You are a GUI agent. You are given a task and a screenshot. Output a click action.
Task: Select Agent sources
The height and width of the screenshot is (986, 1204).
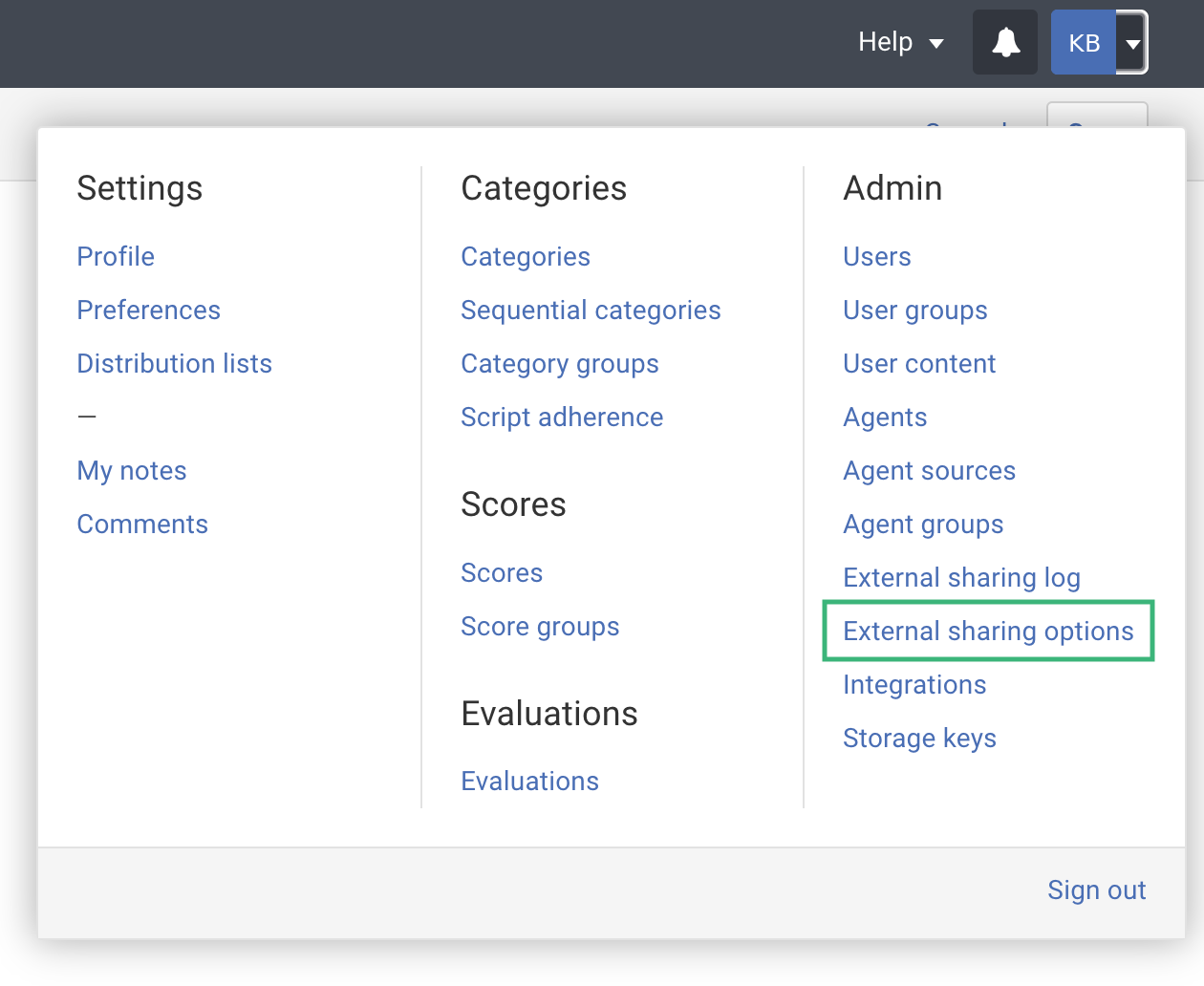929,471
